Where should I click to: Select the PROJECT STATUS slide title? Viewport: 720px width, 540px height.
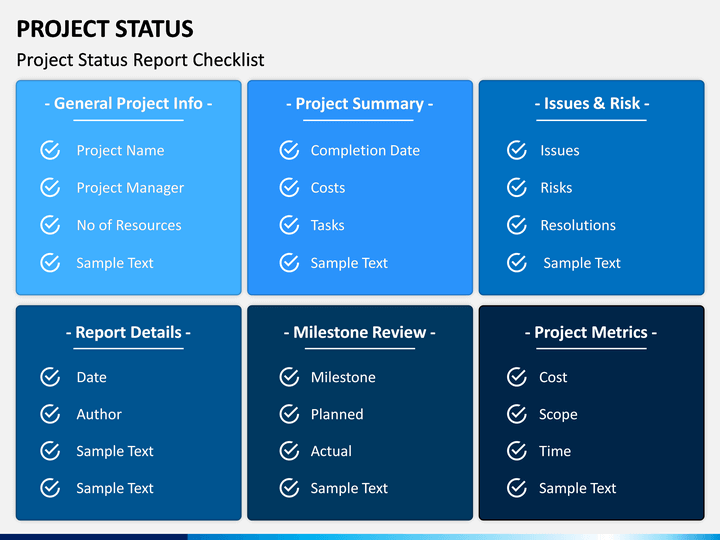[105, 29]
